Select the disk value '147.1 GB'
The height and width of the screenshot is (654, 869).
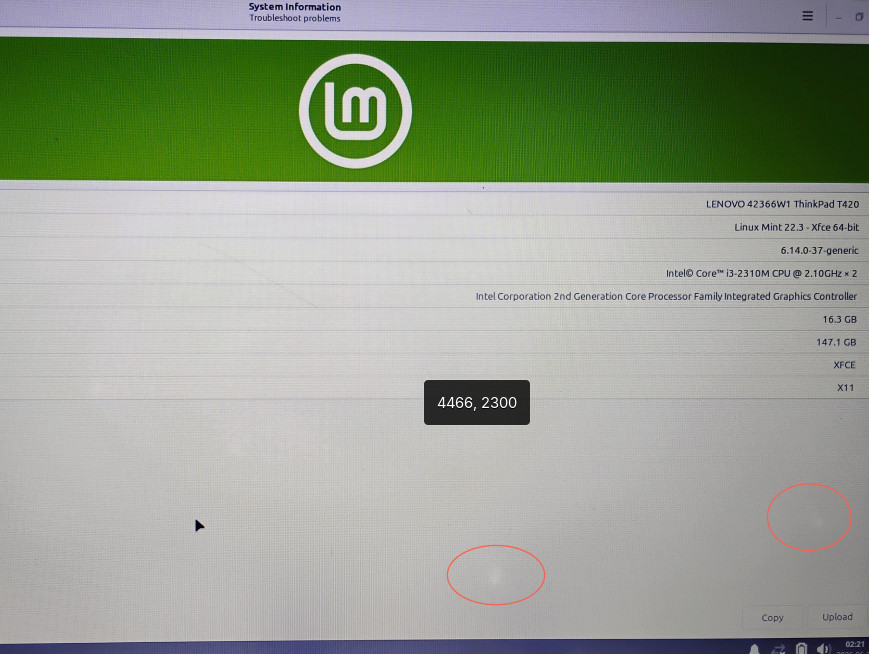pyautogui.click(x=836, y=342)
